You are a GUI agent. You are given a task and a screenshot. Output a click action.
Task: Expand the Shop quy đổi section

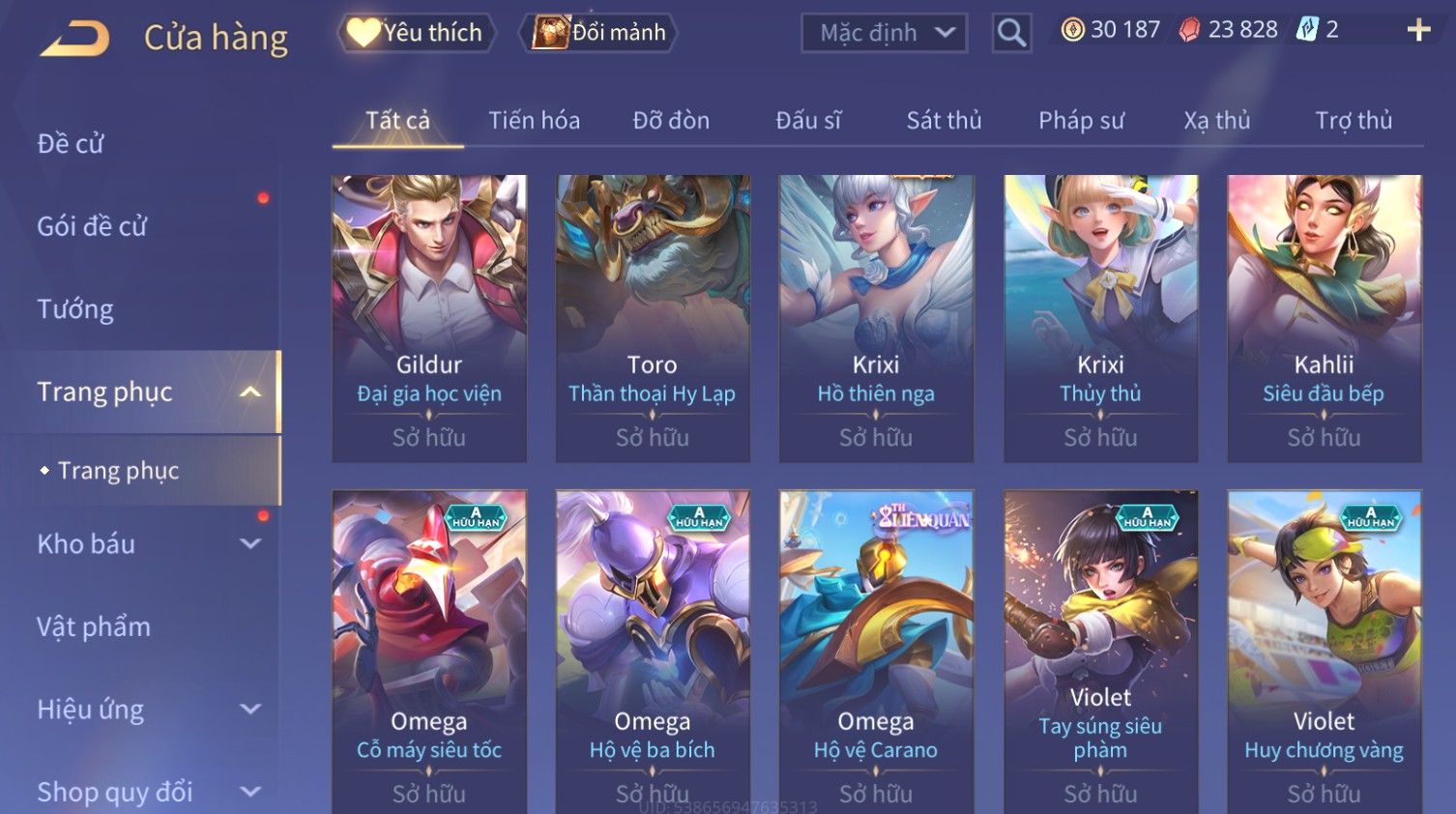250,793
